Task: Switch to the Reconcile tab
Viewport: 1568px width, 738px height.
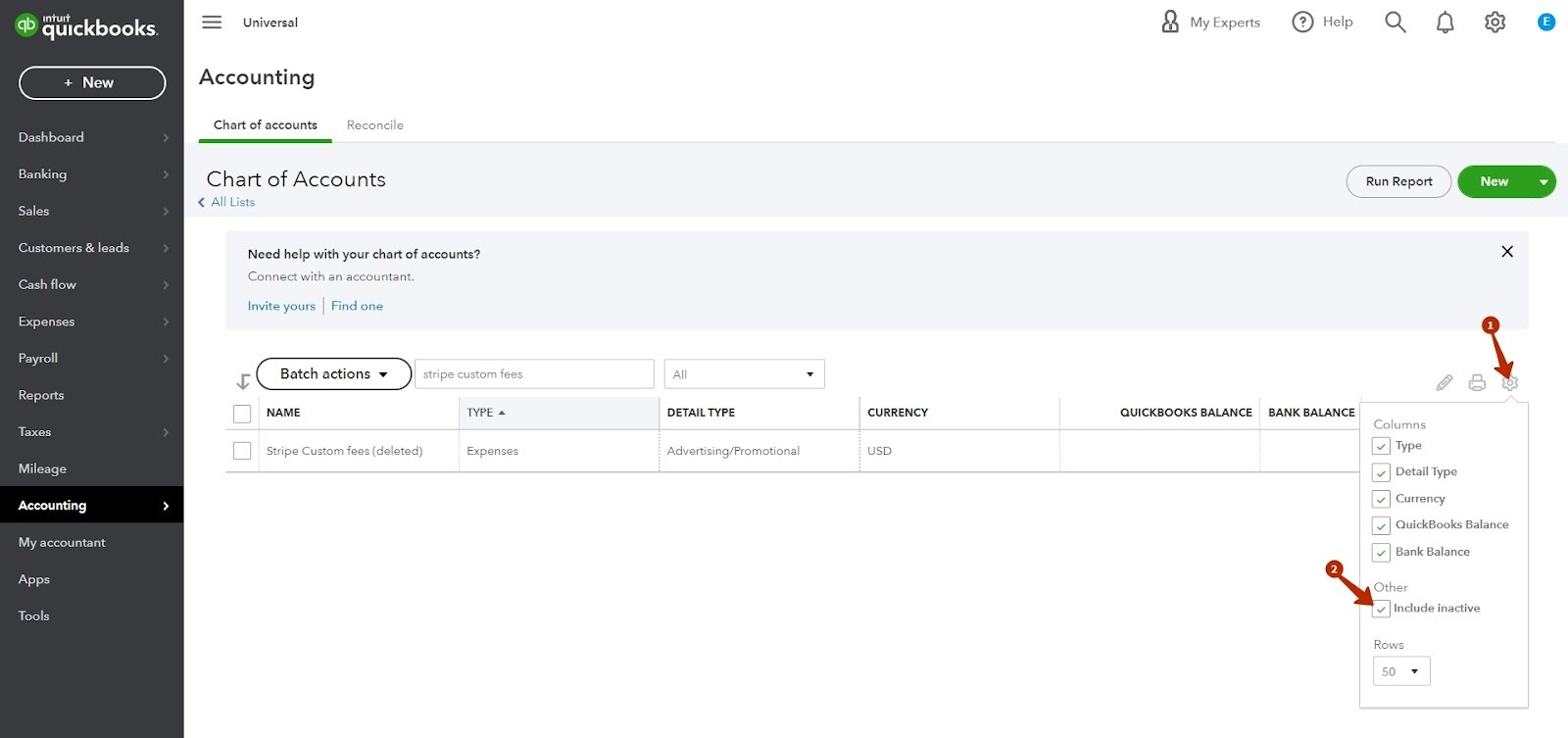Action: [374, 124]
